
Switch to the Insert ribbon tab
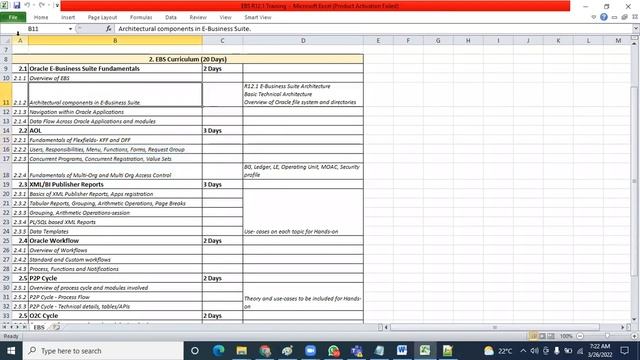coord(68,17)
